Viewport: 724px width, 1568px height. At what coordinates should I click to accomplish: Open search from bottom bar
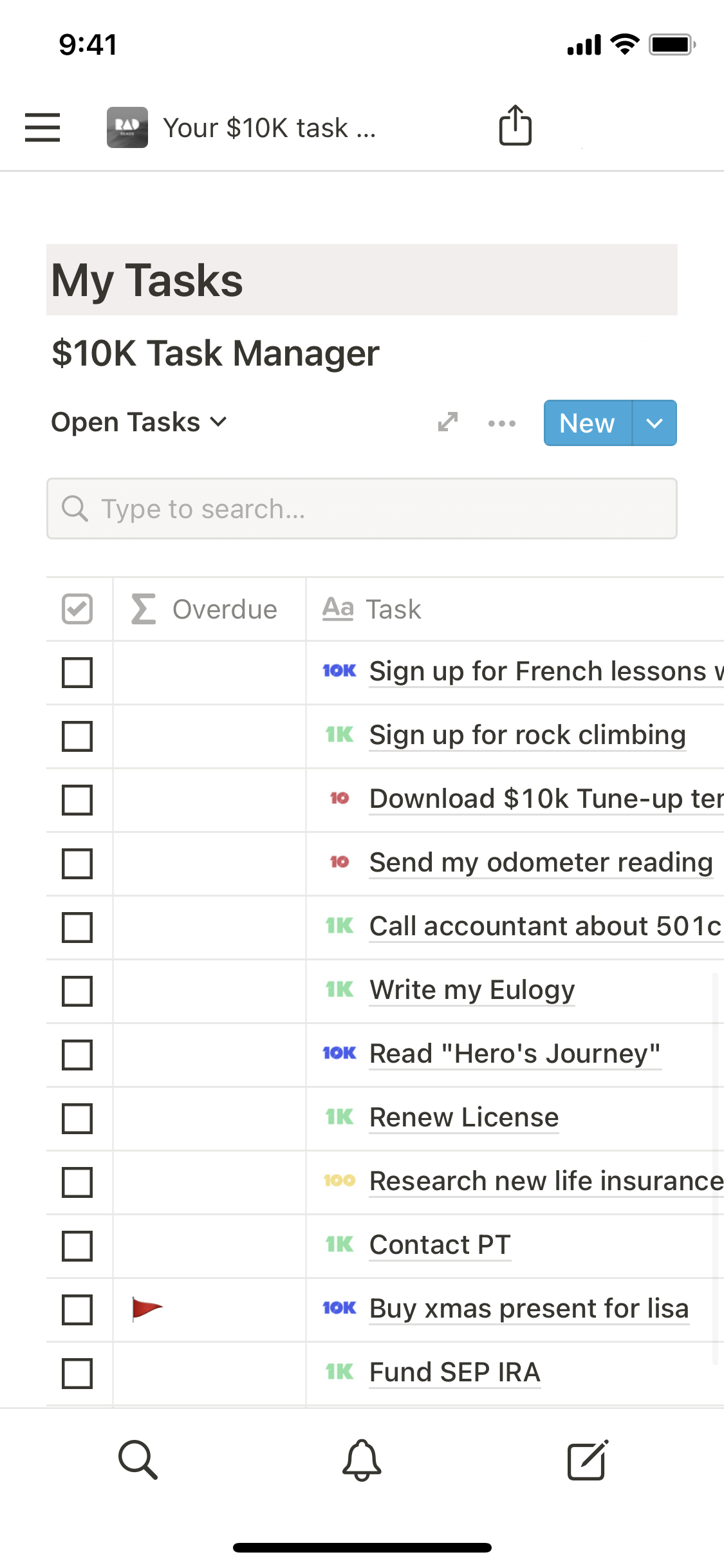pyautogui.click(x=138, y=1460)
